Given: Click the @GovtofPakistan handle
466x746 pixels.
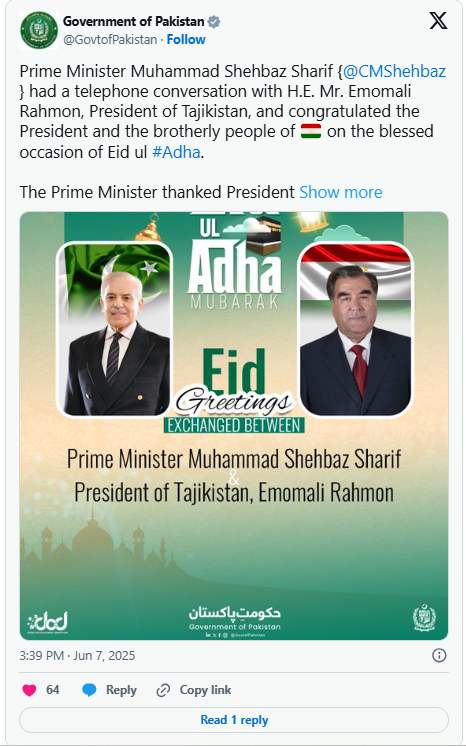Looking at the screenshot, I should (x=110, y=39).
